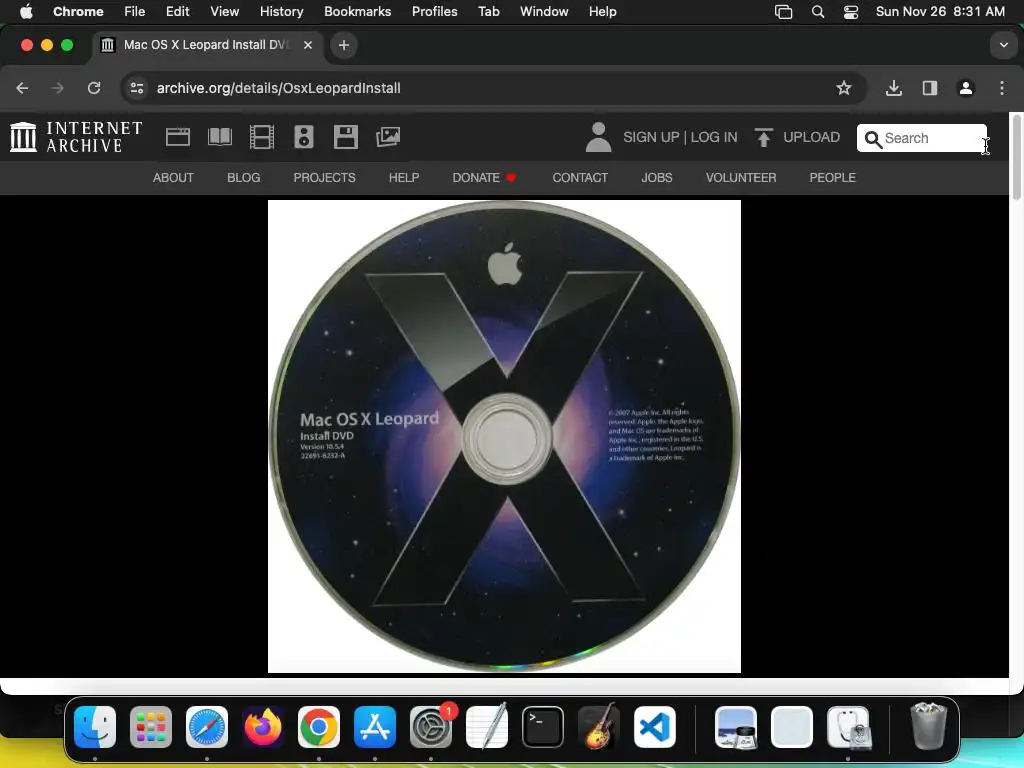View site information icon in address bar

(136, 88)
